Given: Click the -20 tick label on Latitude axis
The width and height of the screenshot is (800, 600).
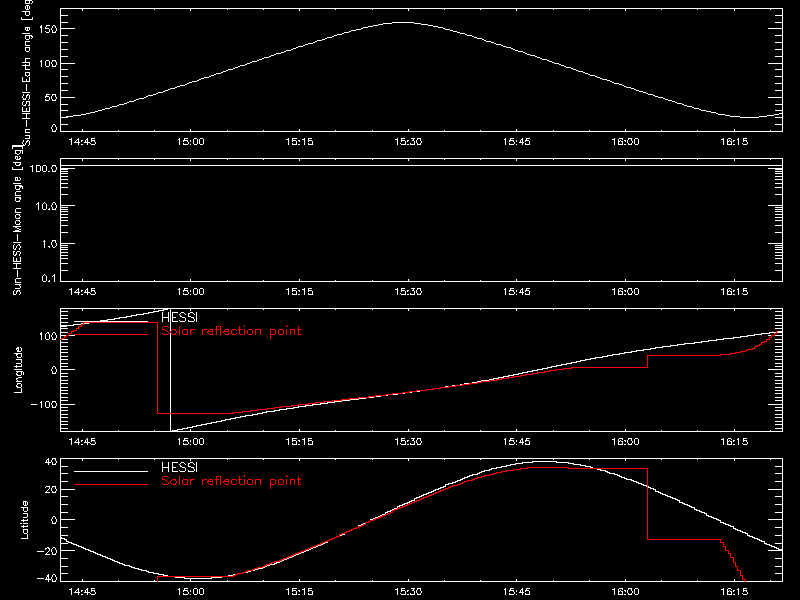Looking at the screenshot, I should [47, 551].
